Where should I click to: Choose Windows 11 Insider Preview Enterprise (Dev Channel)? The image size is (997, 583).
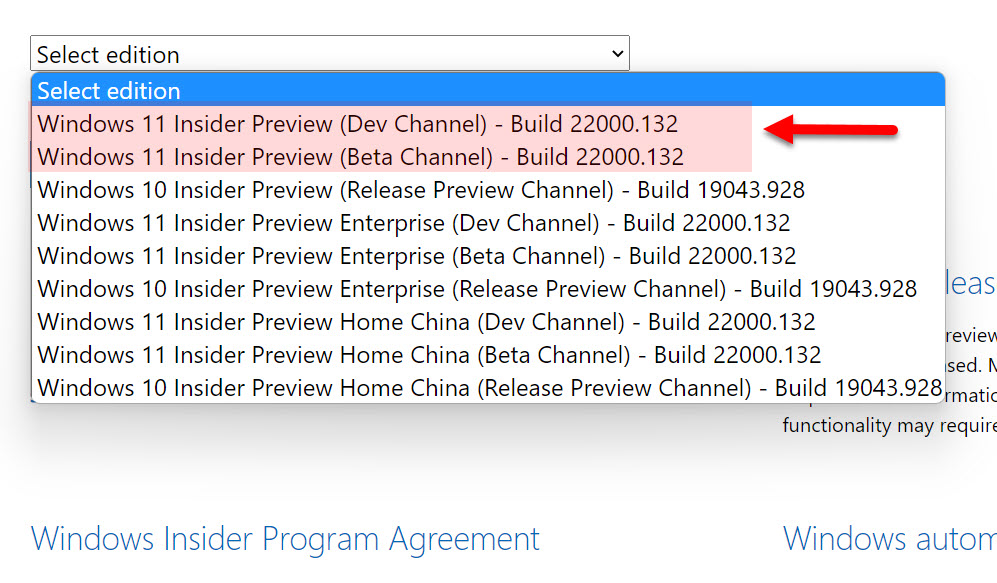point(413,223)
